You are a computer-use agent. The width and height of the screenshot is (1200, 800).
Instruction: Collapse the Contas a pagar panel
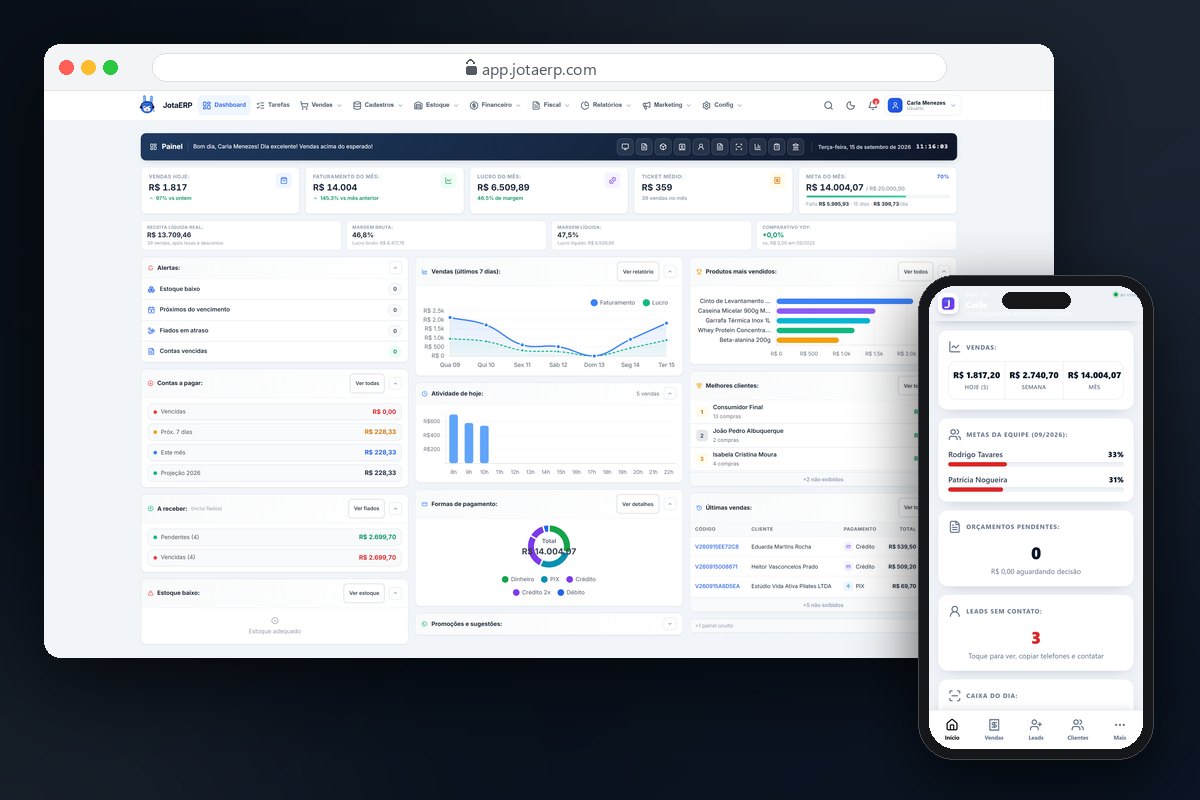coord(394,383)
